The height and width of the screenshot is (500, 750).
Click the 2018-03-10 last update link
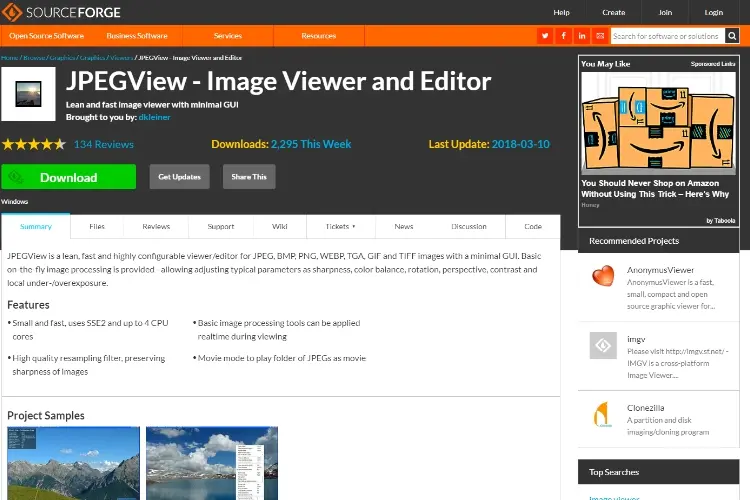(520, 144)
